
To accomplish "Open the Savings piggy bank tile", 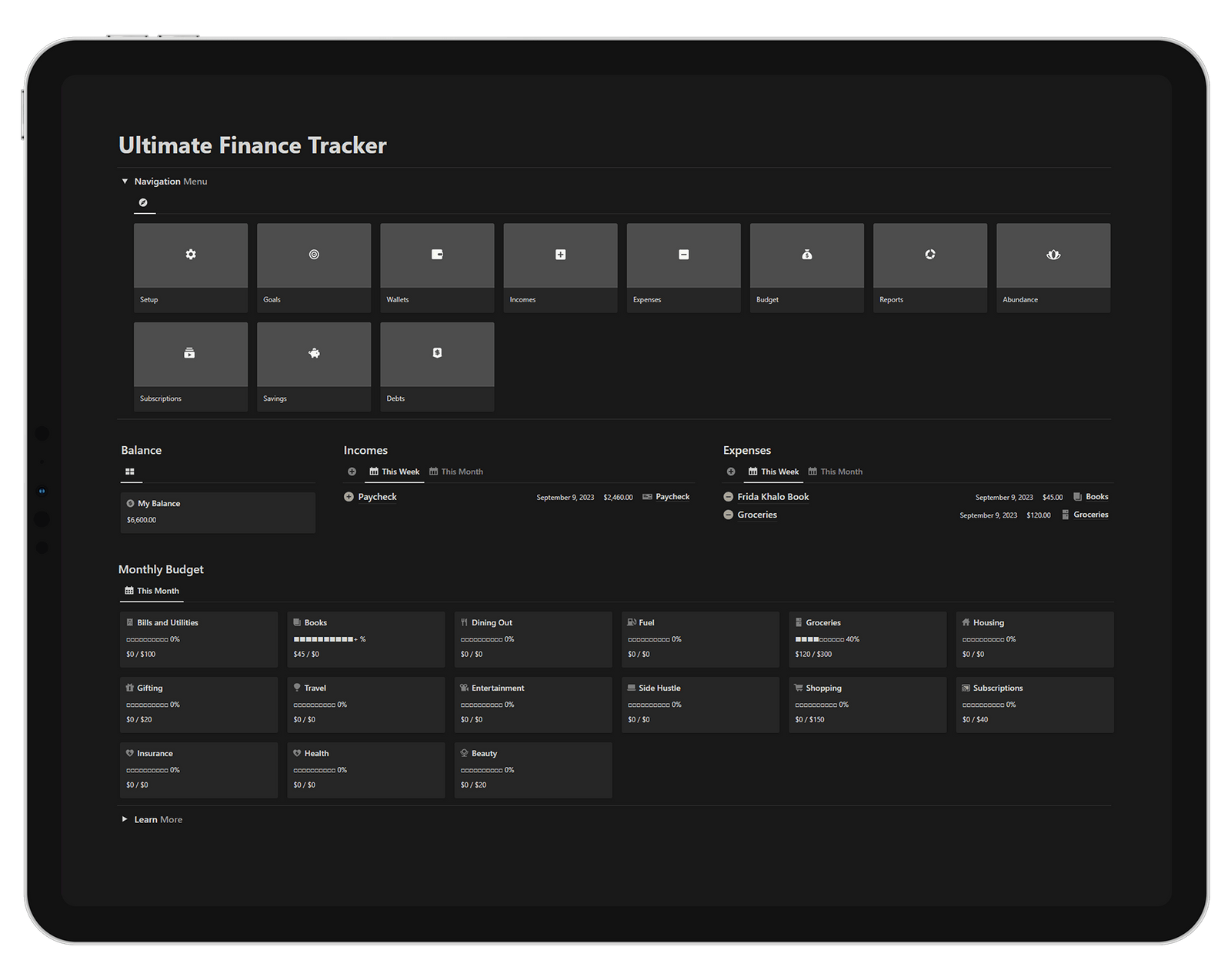I will coord(313,354).
